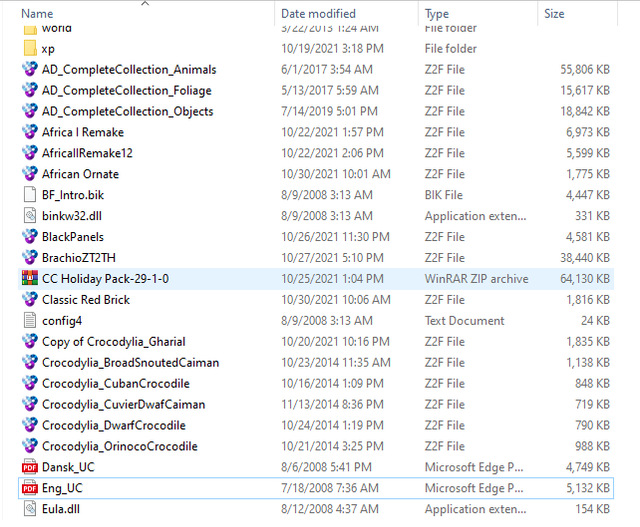Click the African Ornate file name
The height and width of the screenshot is (527, 640).
[80, 174]
